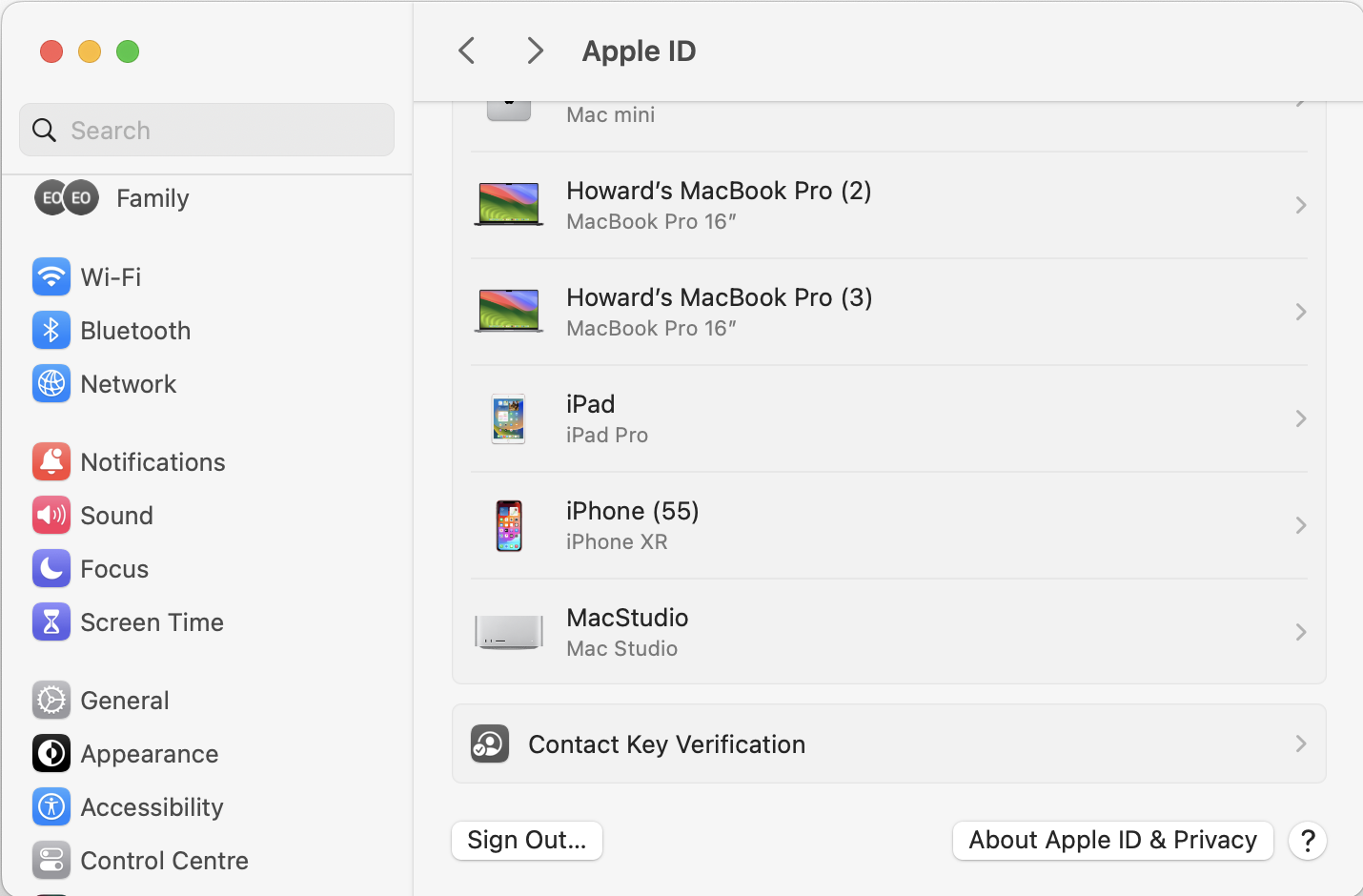Click inside the Search field

tap(206, 130)
